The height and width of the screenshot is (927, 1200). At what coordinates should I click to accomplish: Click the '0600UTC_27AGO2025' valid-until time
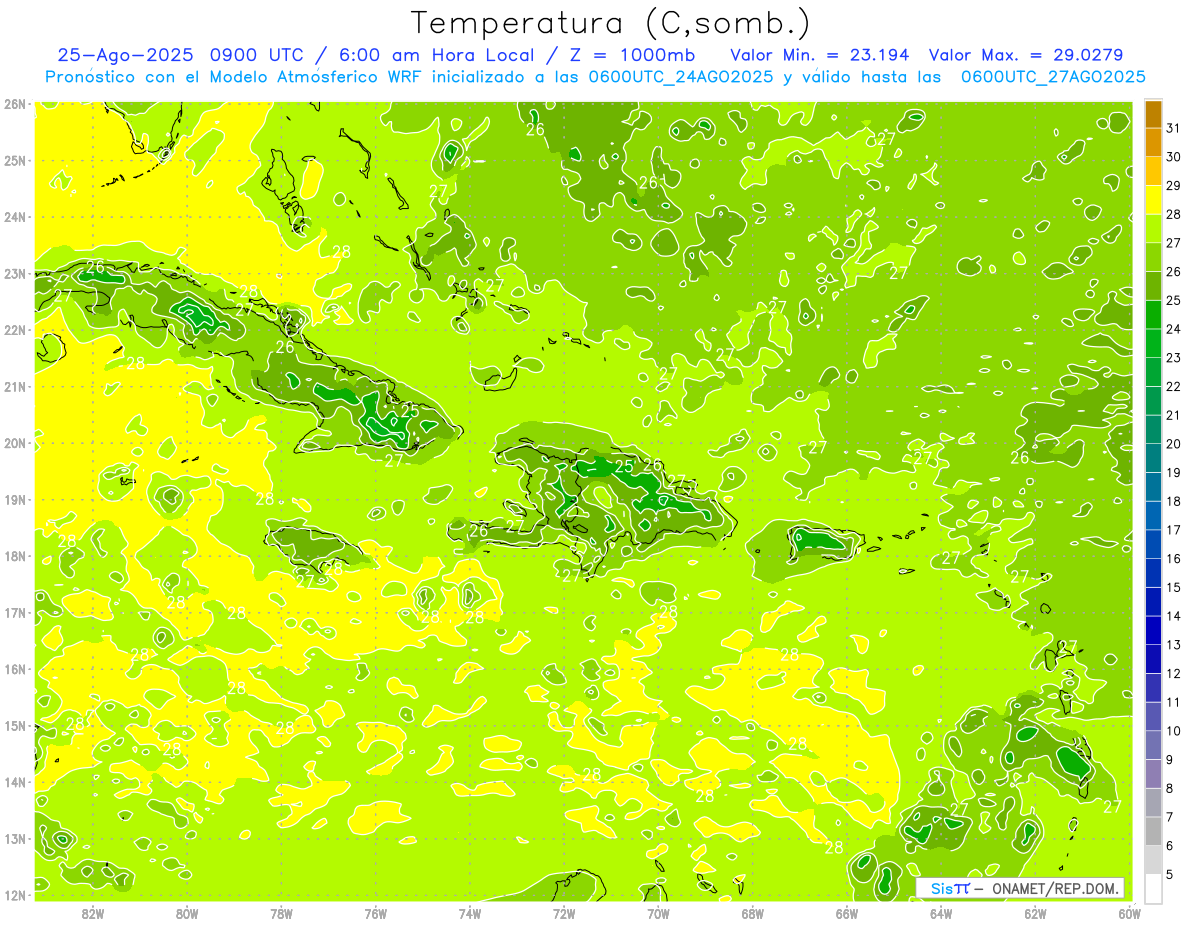point(1053,77)
